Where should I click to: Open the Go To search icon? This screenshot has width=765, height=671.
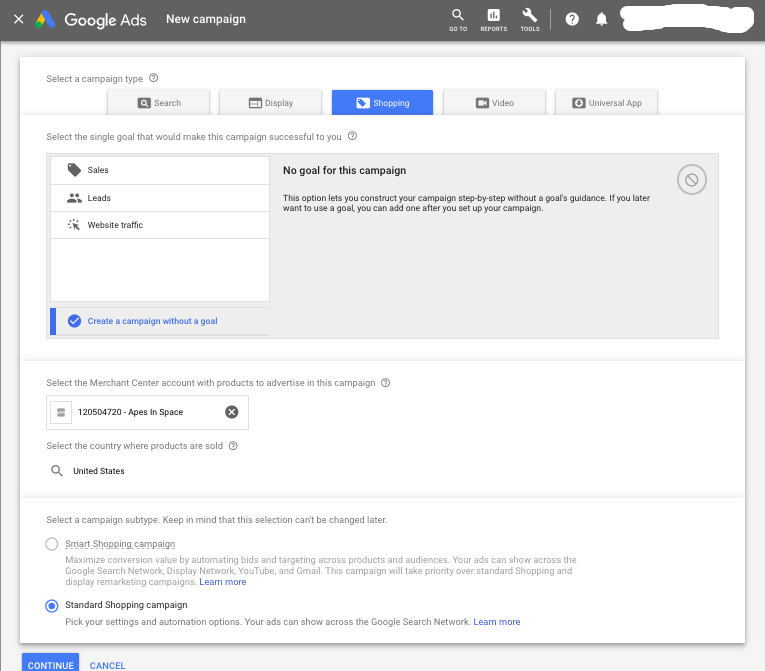[x=458, y=19]
